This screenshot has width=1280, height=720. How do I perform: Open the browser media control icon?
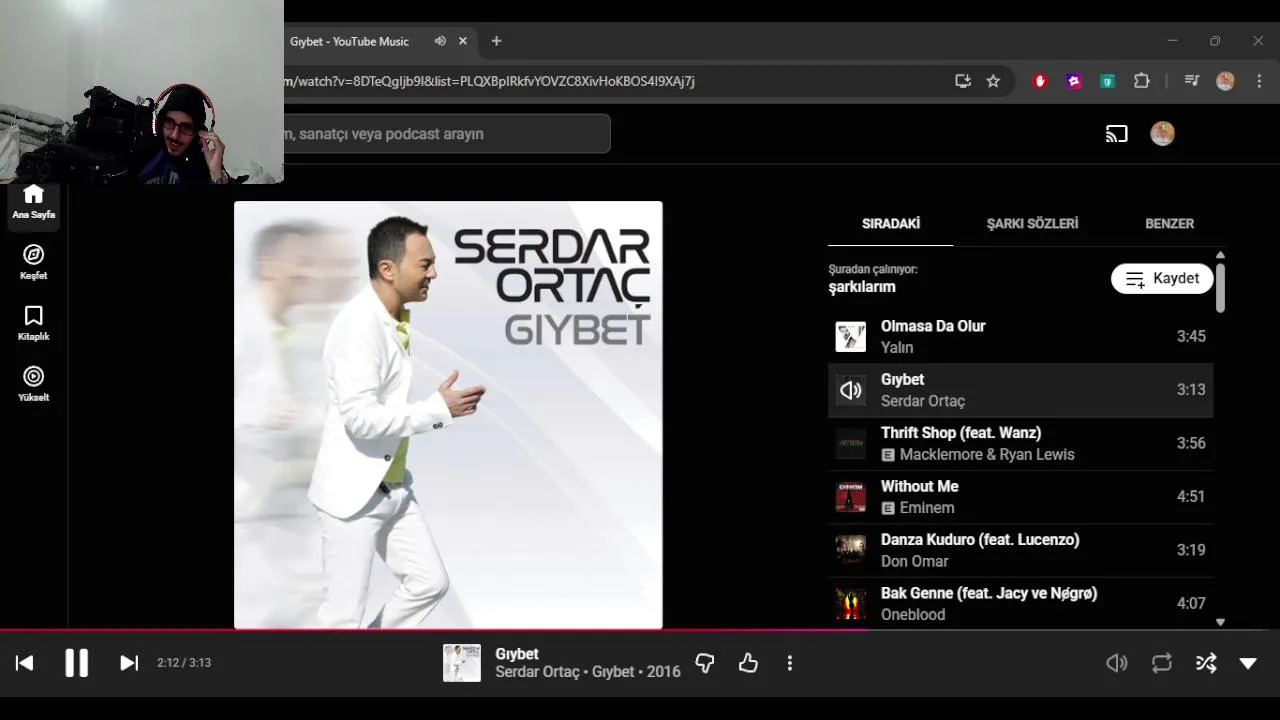click(x=1191, y=81)
